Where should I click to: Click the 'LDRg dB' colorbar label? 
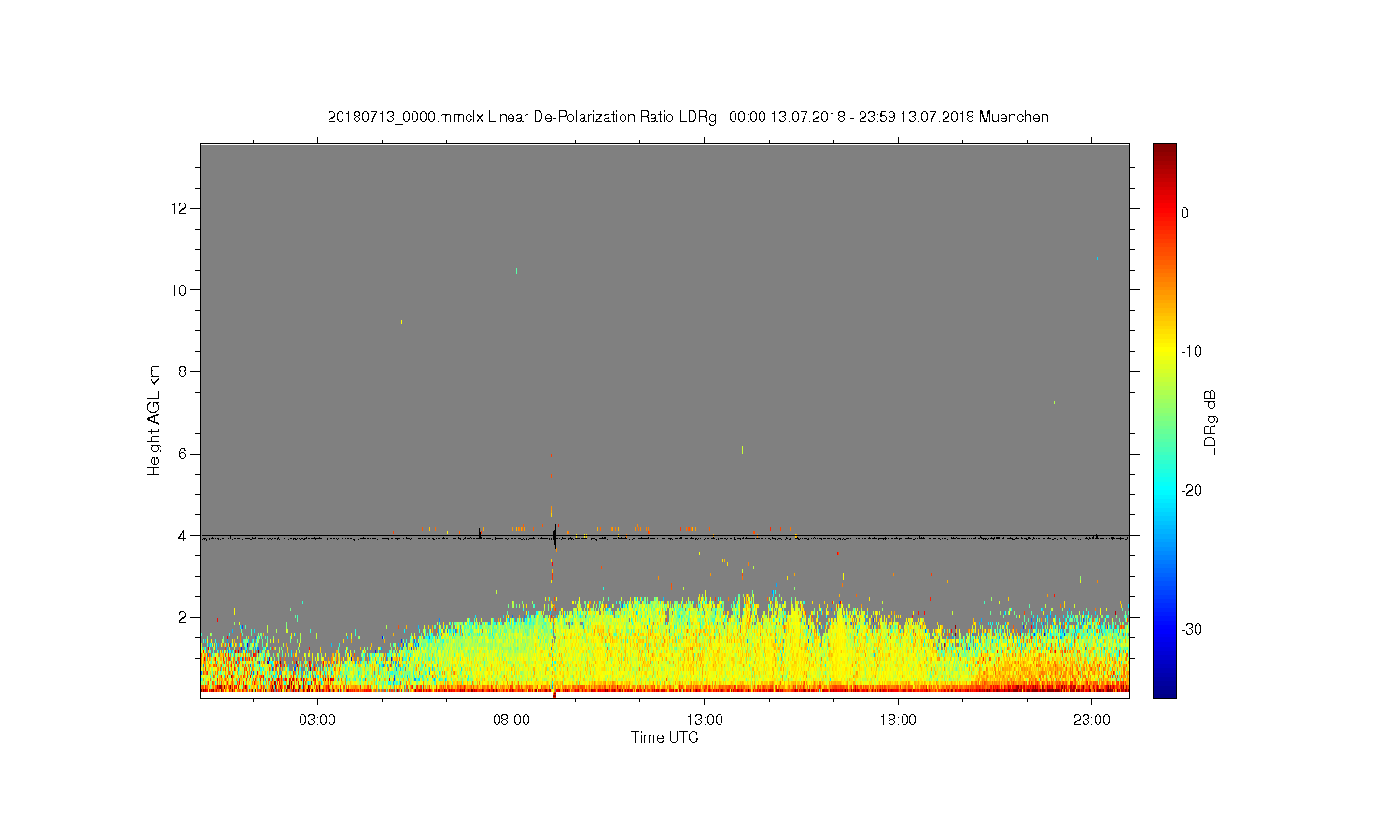pos(1211,423)
